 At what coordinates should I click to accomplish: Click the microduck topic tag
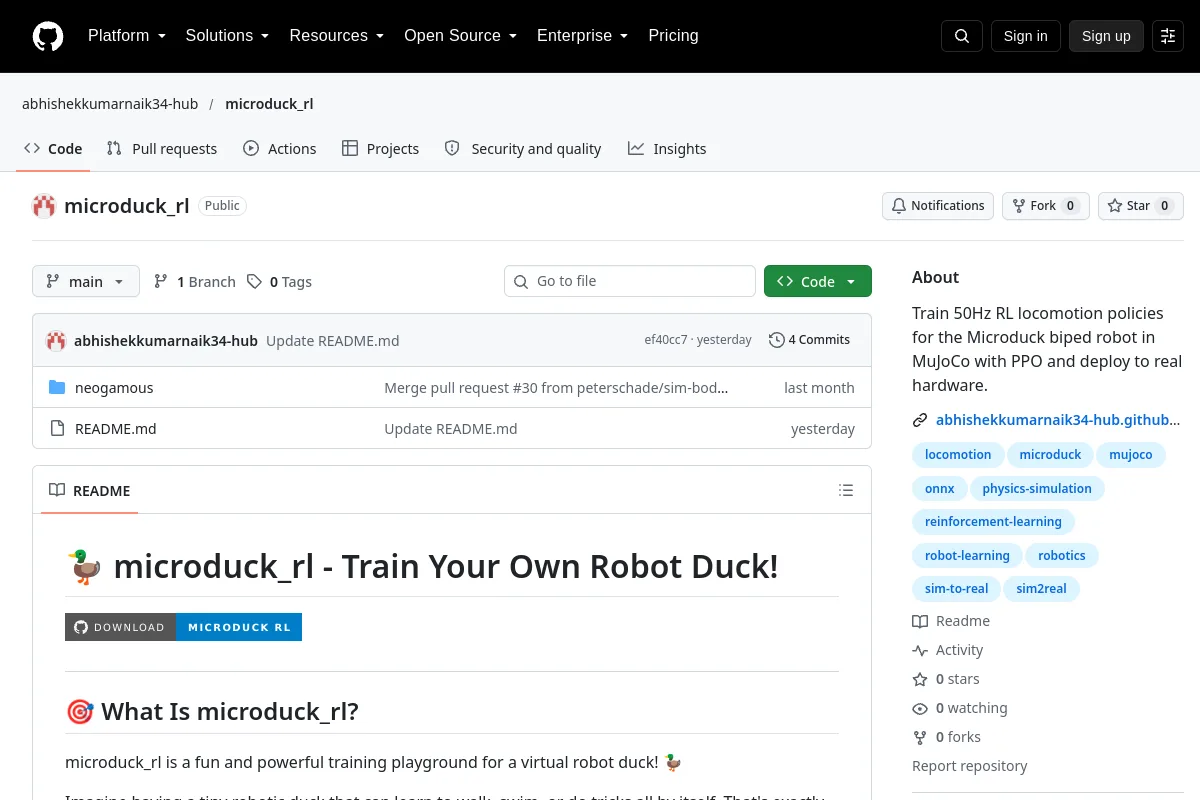(x=1050, y=455)
